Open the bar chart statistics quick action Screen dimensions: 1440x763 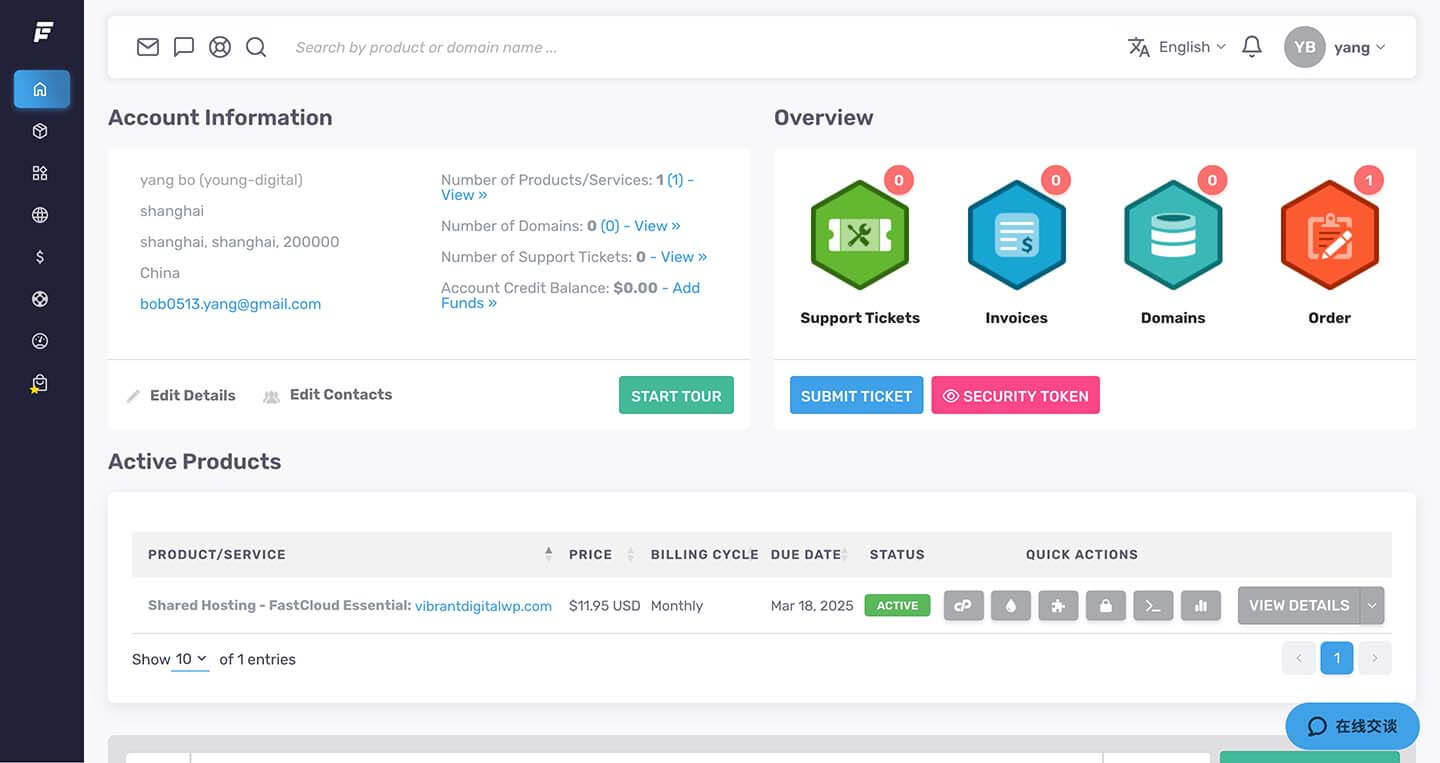click(x=1201, y=606)
